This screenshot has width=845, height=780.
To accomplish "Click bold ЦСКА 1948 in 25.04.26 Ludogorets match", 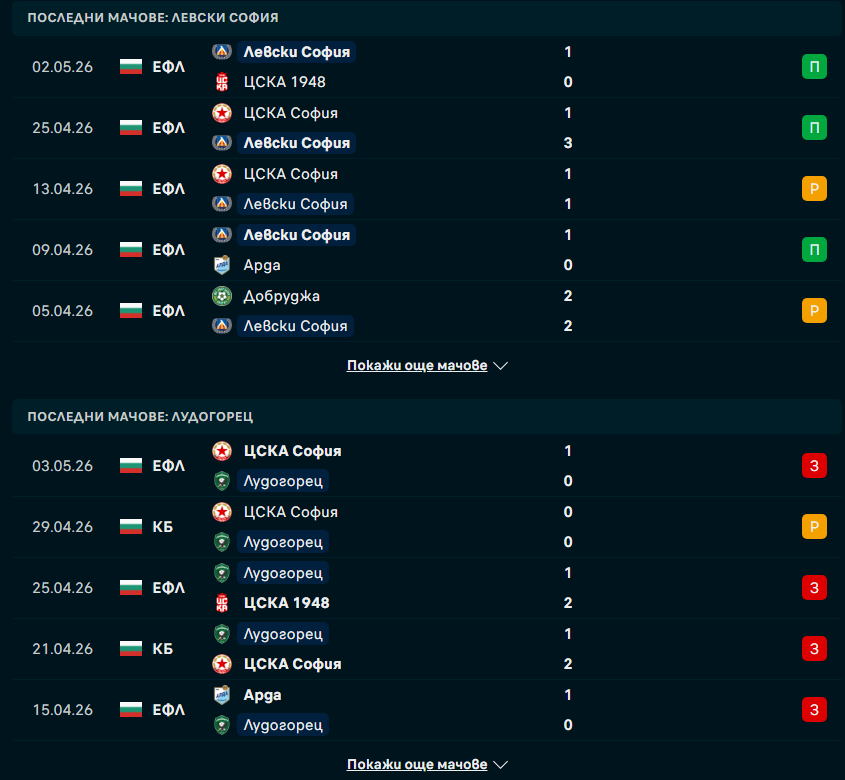I will point(287,603).
